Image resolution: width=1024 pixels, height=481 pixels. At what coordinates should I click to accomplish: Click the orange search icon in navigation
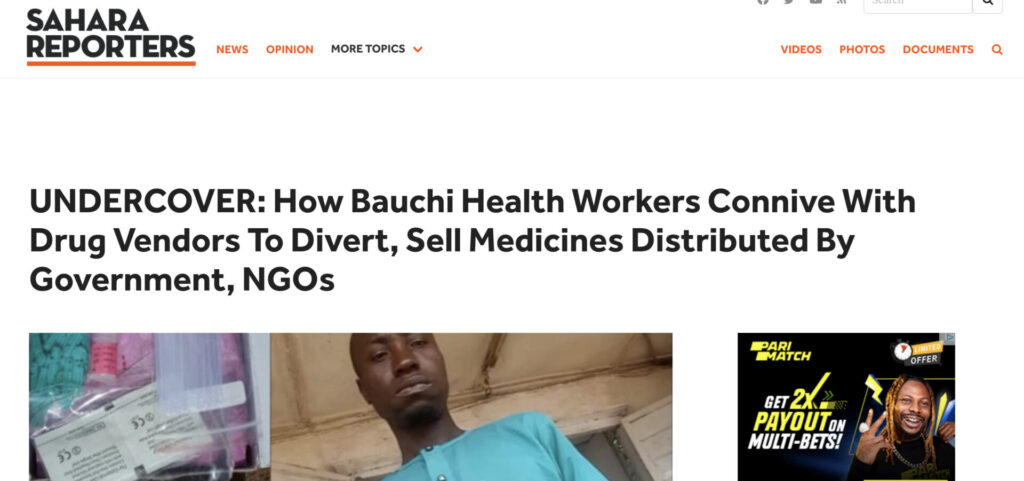coord(997,50)
